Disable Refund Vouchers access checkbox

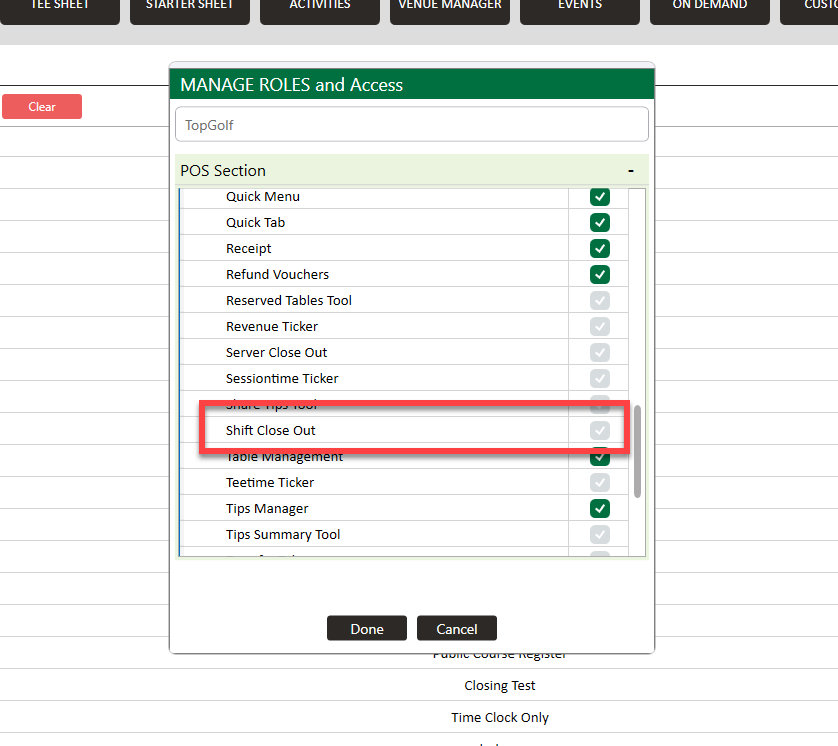[x=599, y=275]
